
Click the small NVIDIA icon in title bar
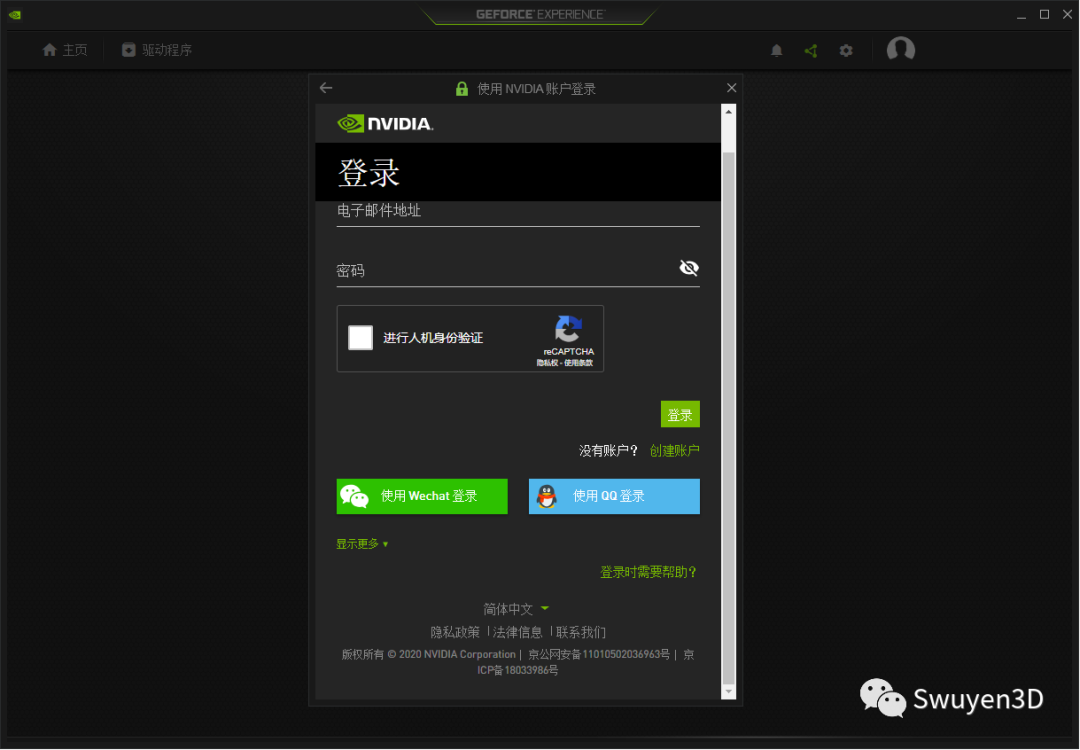[x=14, y=14]
